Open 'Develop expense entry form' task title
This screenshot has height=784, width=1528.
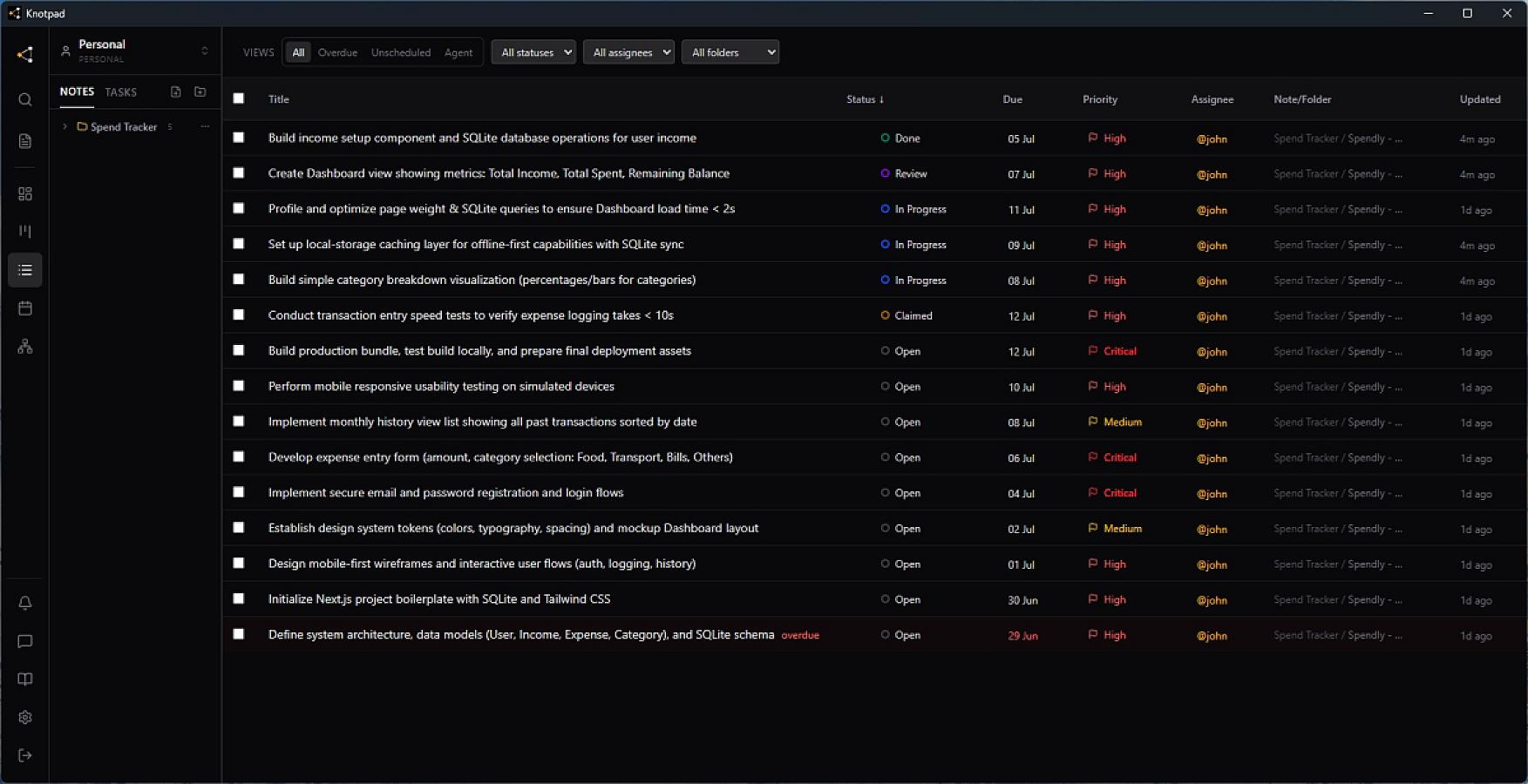point(500,457)
